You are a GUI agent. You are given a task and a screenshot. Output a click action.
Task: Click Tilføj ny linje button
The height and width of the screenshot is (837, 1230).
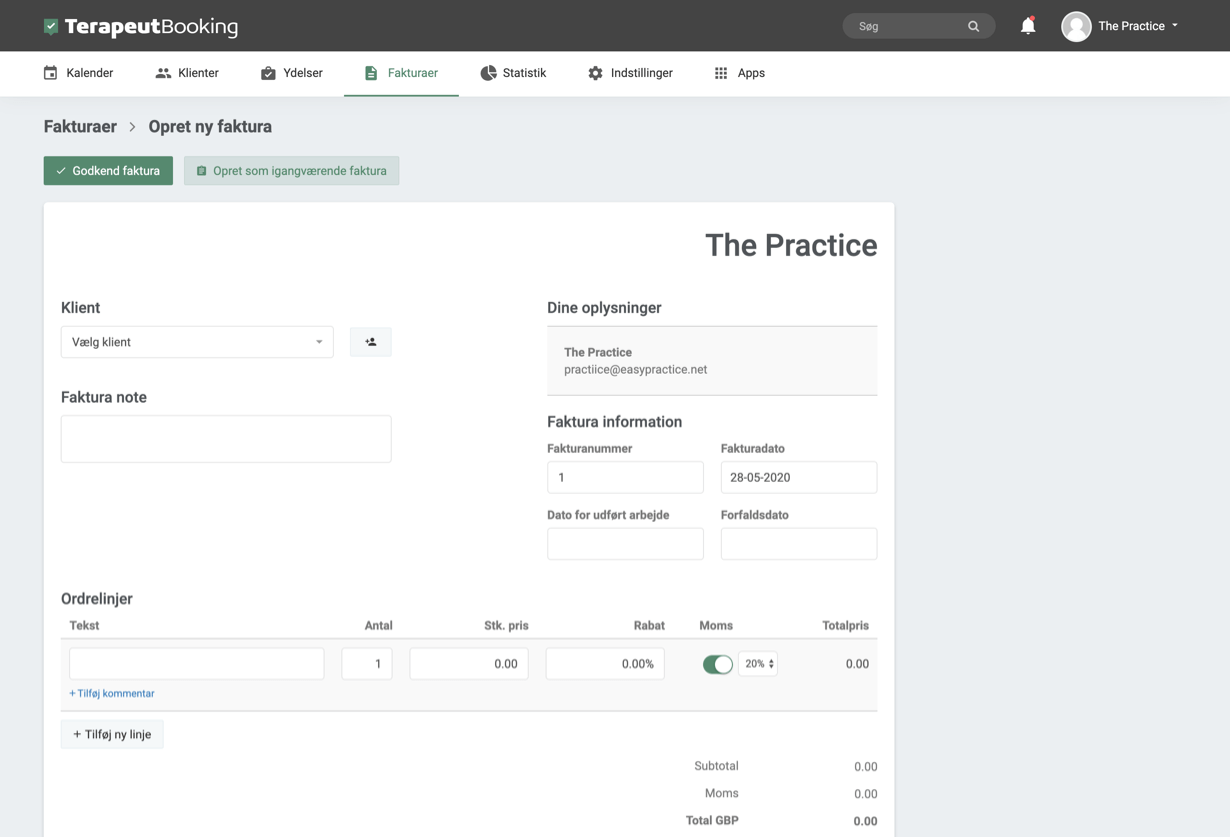click(112, 734)
